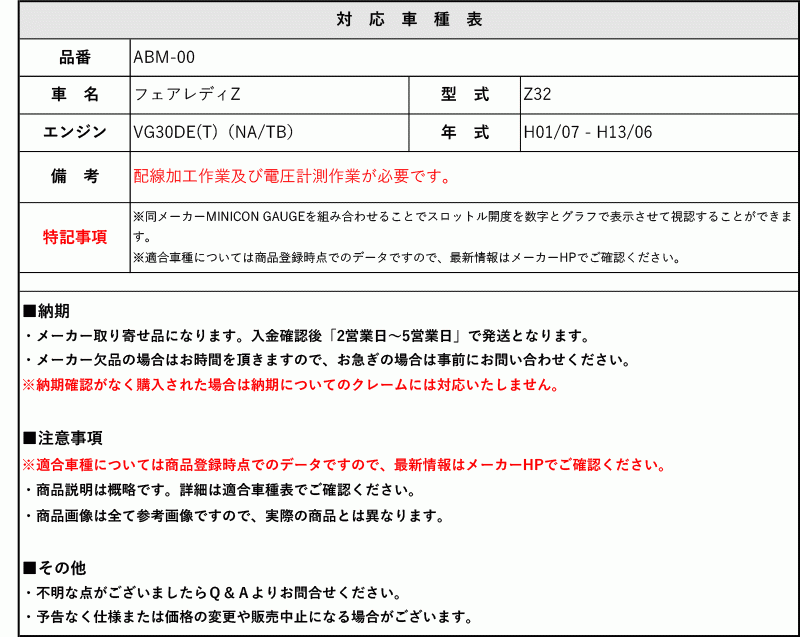Image resolution: width=800 pixels, height=637 pixels.
Task: Select the 車名 label cell
Action: [x=71, y=94]
